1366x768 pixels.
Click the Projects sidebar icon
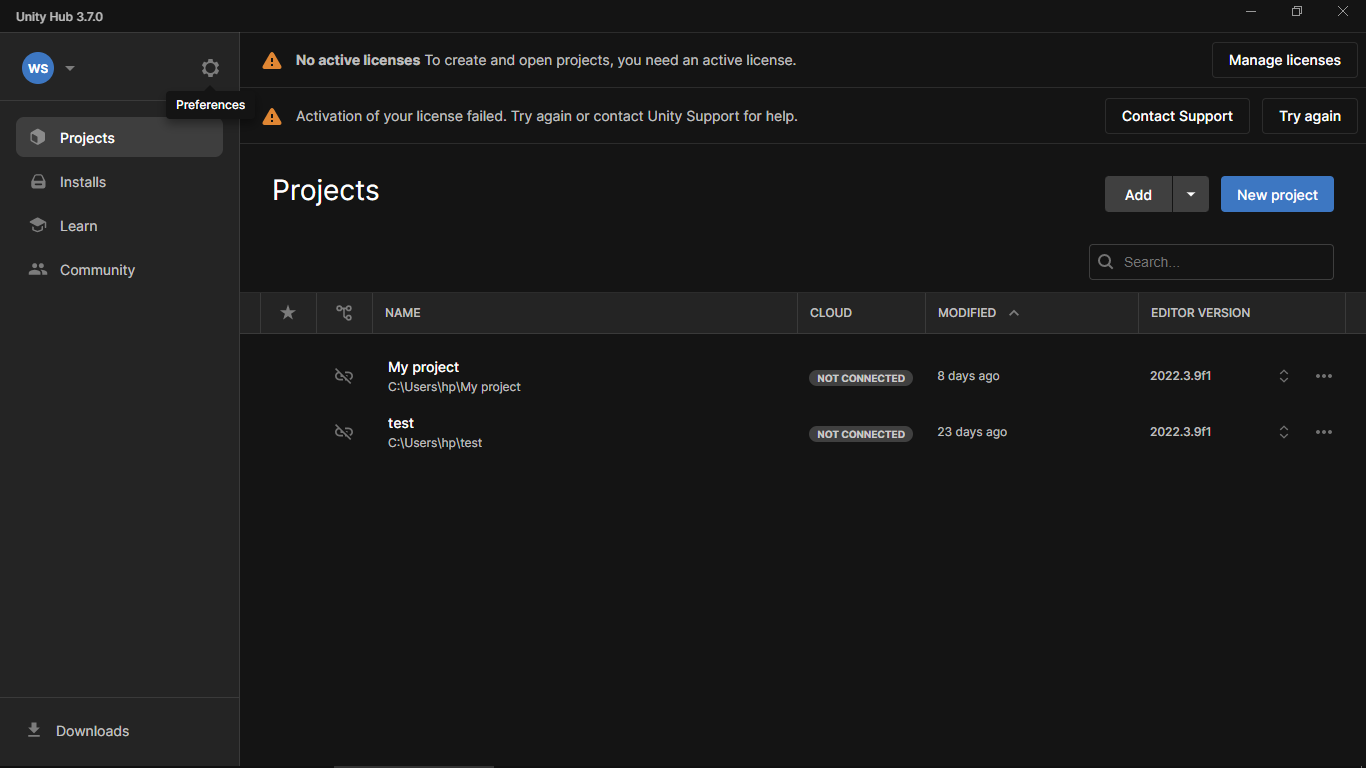tap(38, 137)
